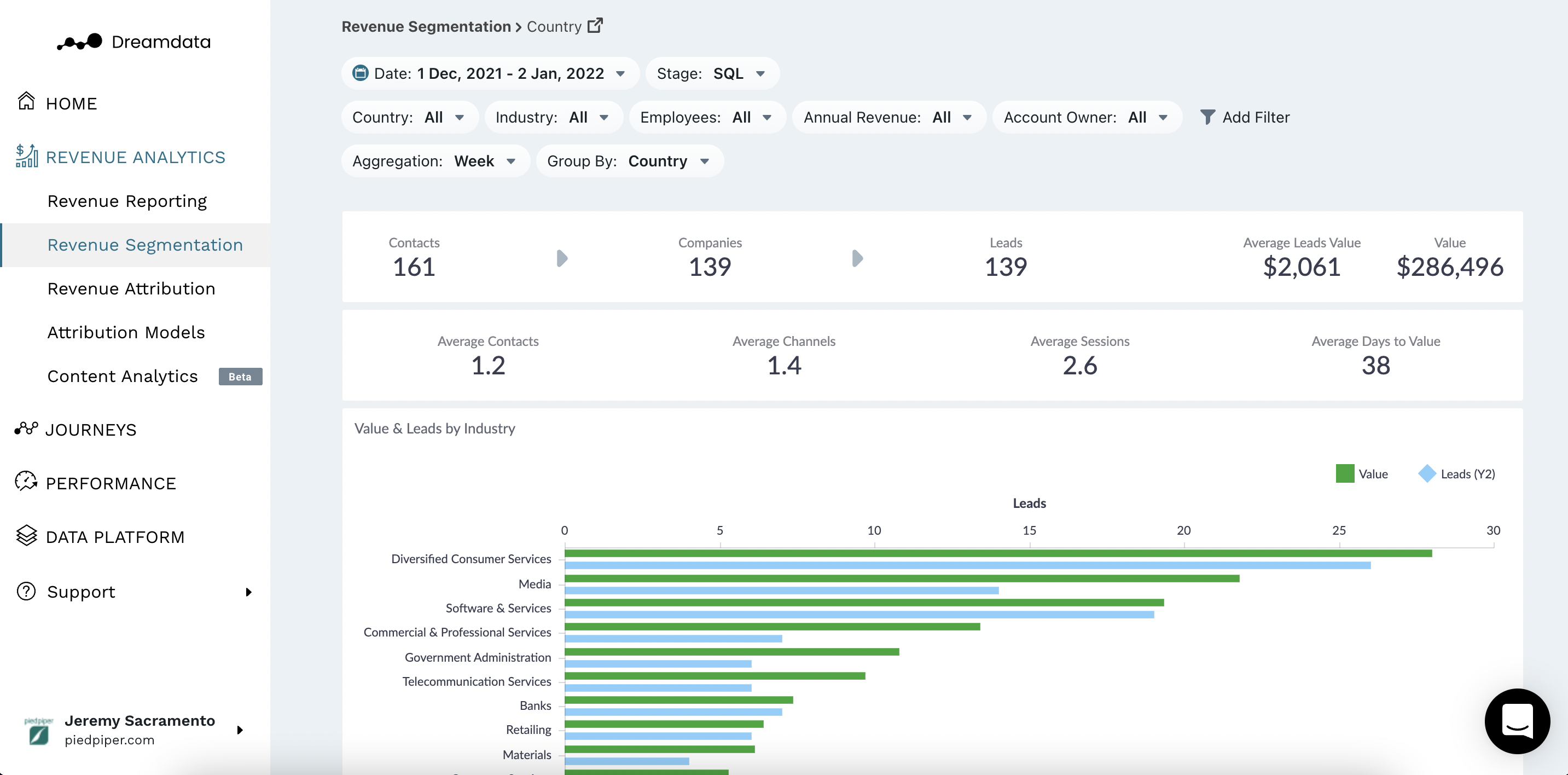Viewport: 1568px width, 775px height.
Task: Open the chat support widget
Action: click(x=1516, y=721)
